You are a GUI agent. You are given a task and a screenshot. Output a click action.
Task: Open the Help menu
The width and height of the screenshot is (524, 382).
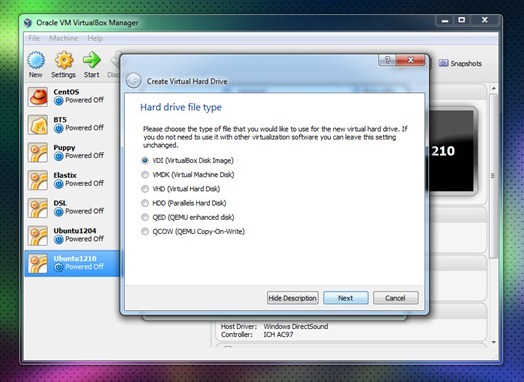click(x=95, y=38)
